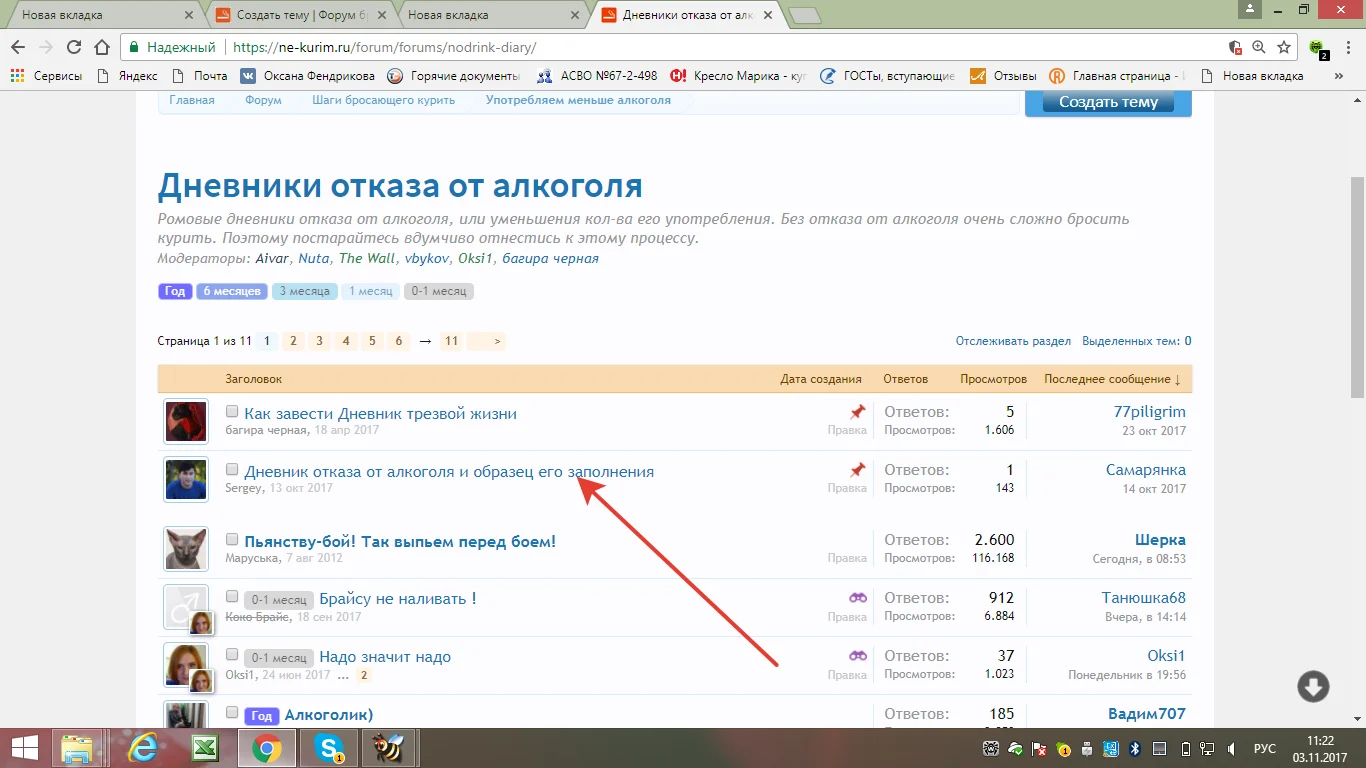Image resolution: width=1366 pixels, height=768 pixels.
Task: Bookmark this page with the star icon
Action: (1284, 47)
